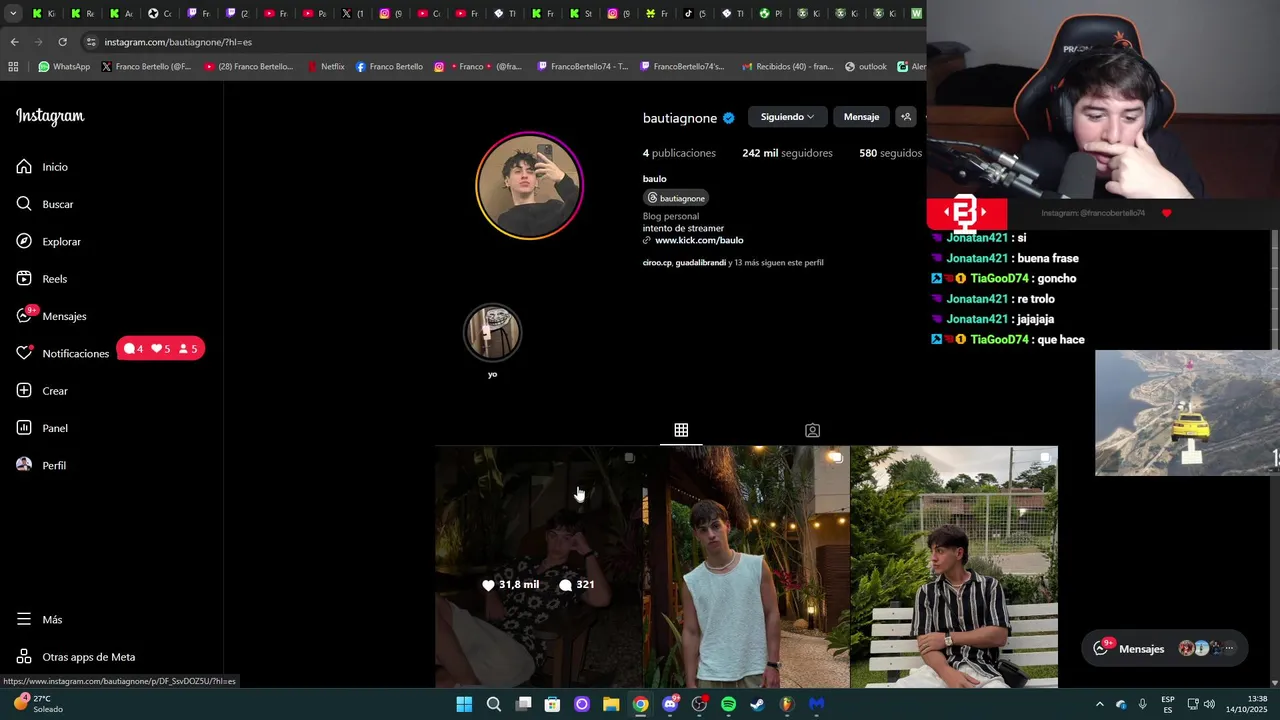Open the www.kick.com/baulo link
Screen dimensions: 1280x720
(699, 240)
